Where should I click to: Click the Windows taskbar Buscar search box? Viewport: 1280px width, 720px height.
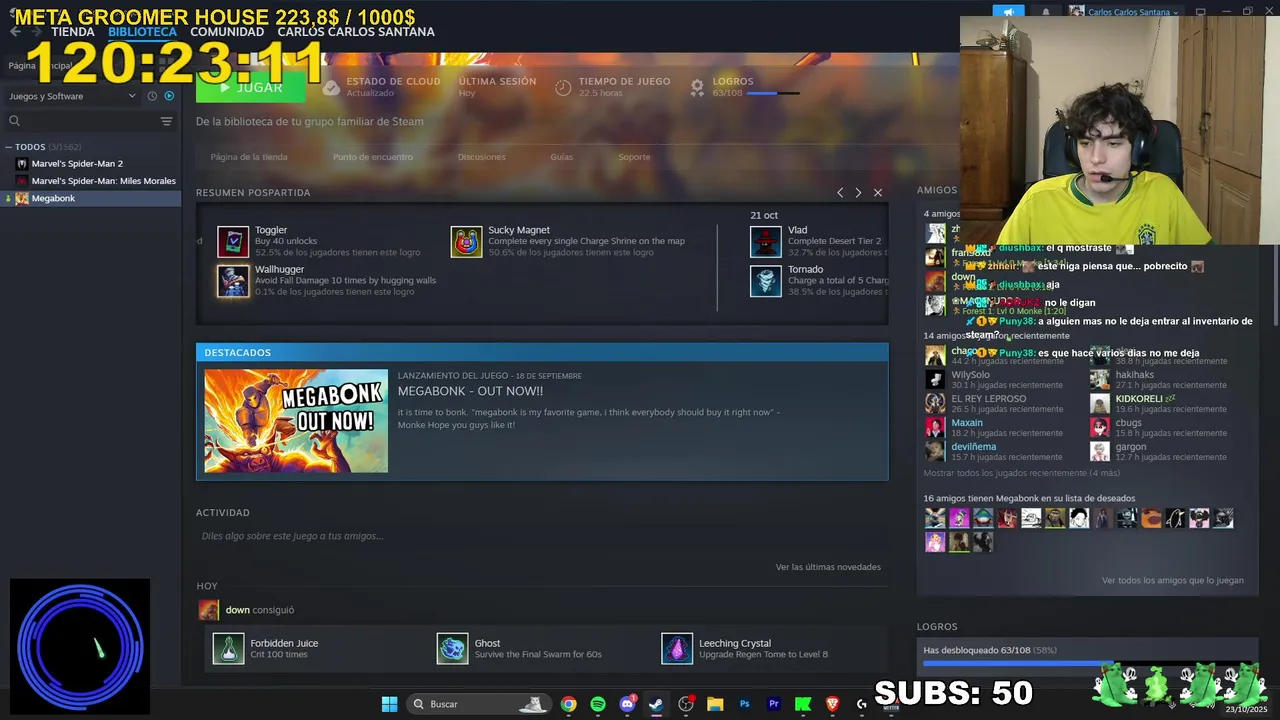pos(478,704)
